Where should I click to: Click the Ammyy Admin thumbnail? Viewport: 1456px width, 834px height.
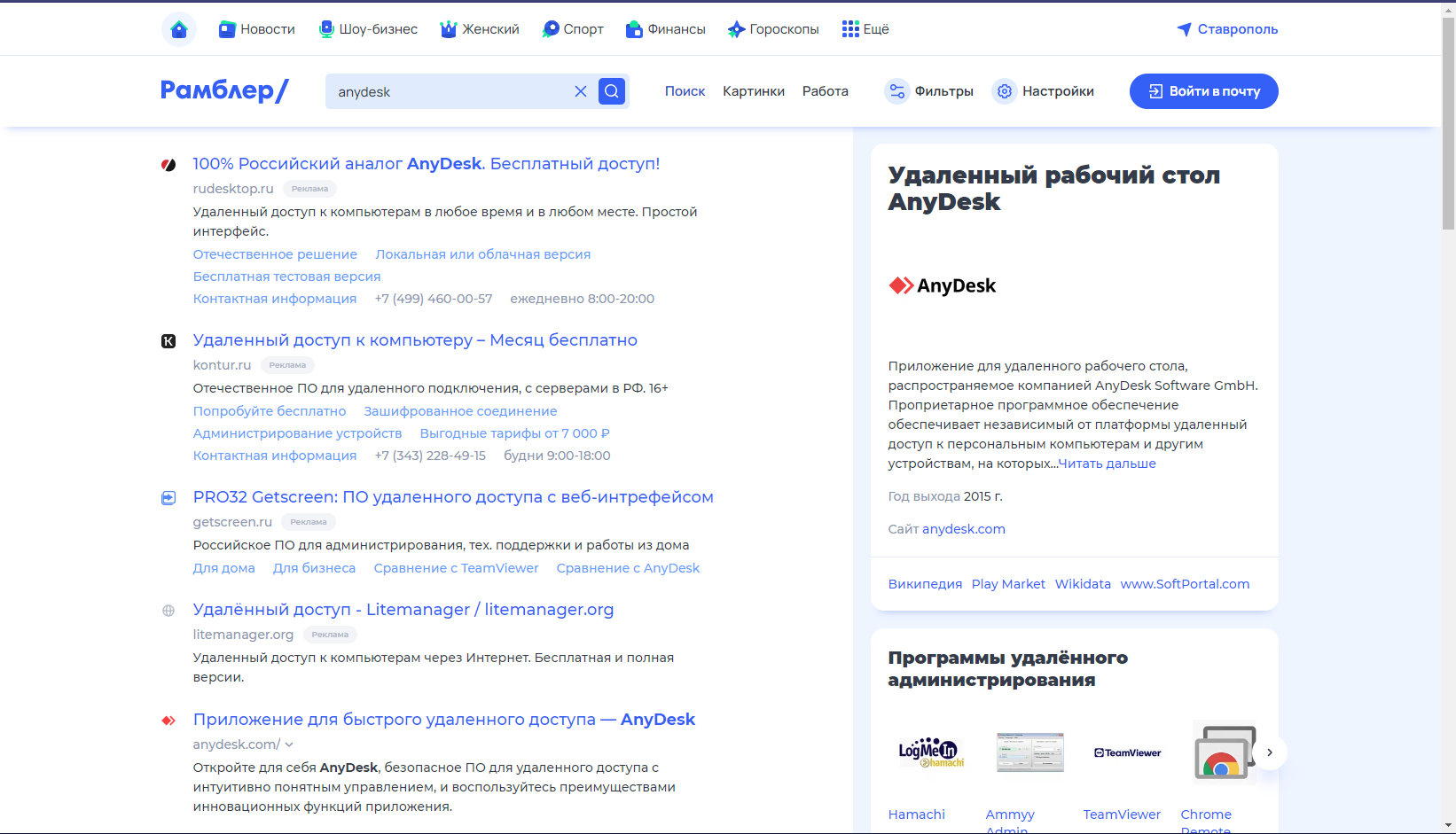click(x=1030, y=752)
